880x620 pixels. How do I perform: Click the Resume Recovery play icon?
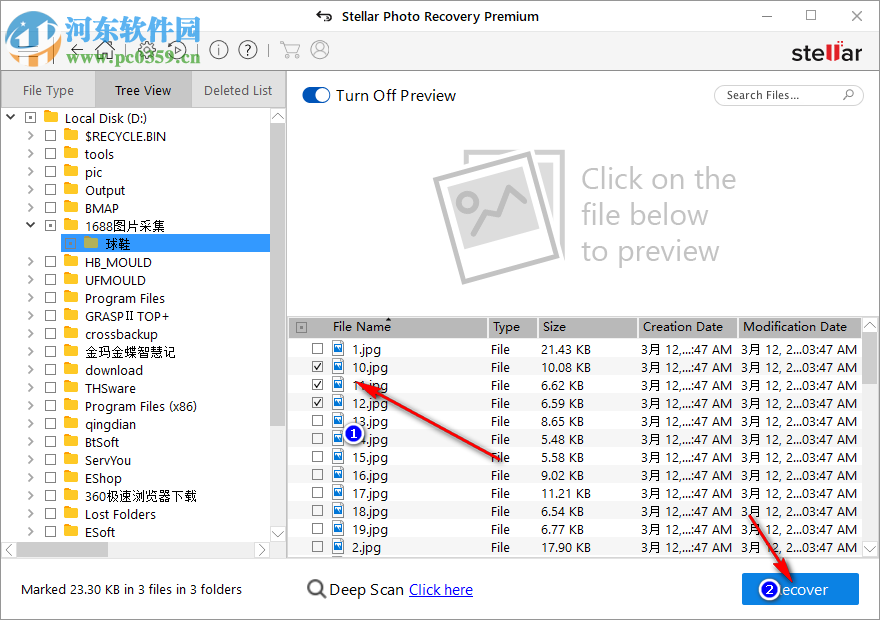[x=178, y=49]
